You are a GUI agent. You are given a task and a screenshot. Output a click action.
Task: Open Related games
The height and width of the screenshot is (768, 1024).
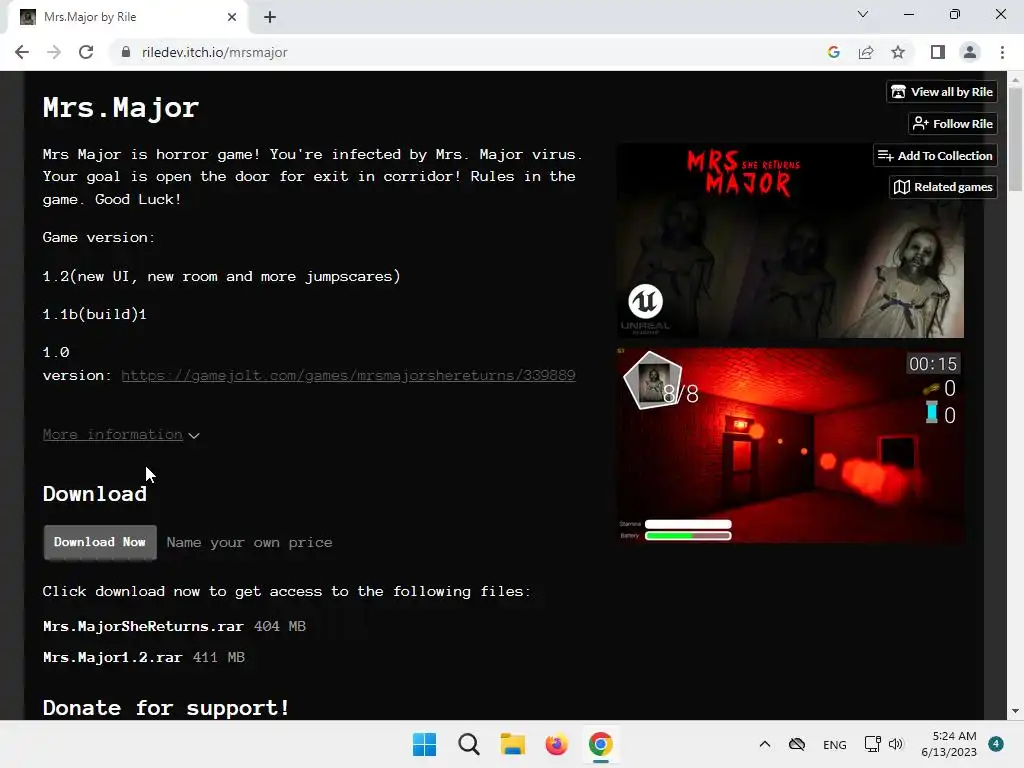coord(943,187)
